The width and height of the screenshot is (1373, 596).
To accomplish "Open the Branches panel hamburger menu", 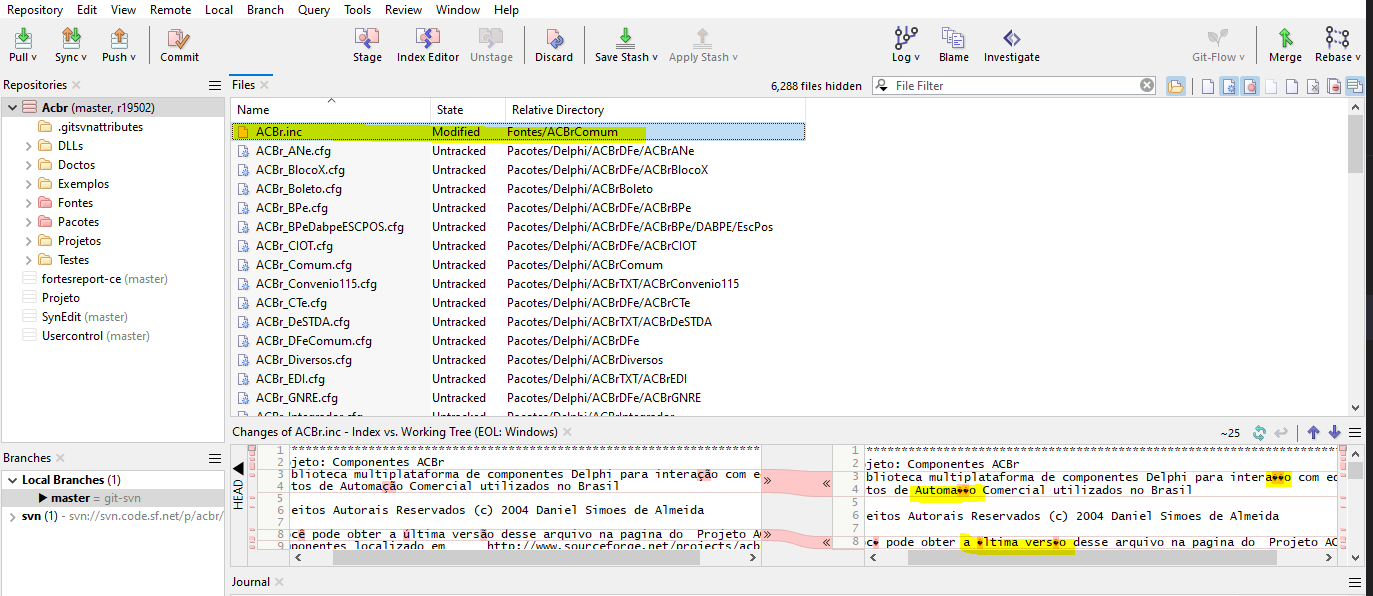I will pyautogui.click(x=214, y=458).
